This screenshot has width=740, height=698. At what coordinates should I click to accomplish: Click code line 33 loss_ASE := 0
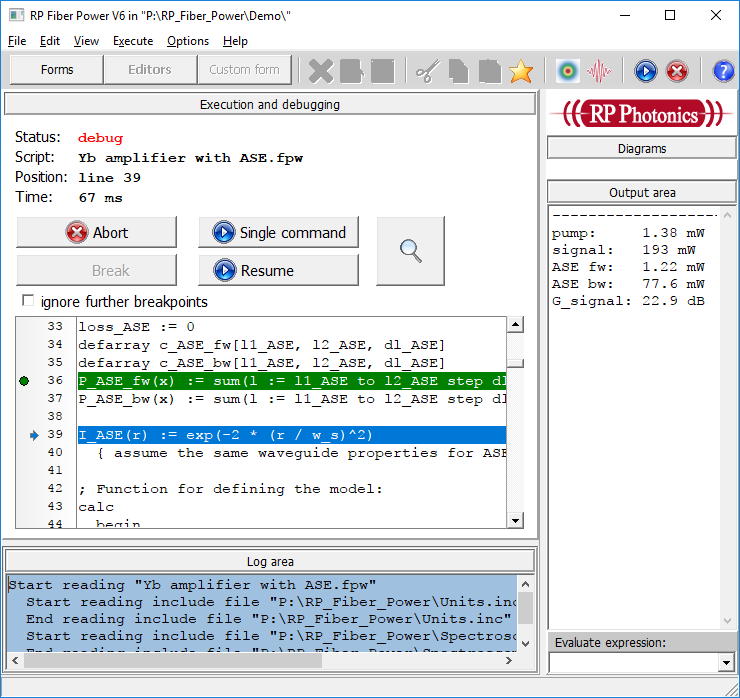point(136,327)
